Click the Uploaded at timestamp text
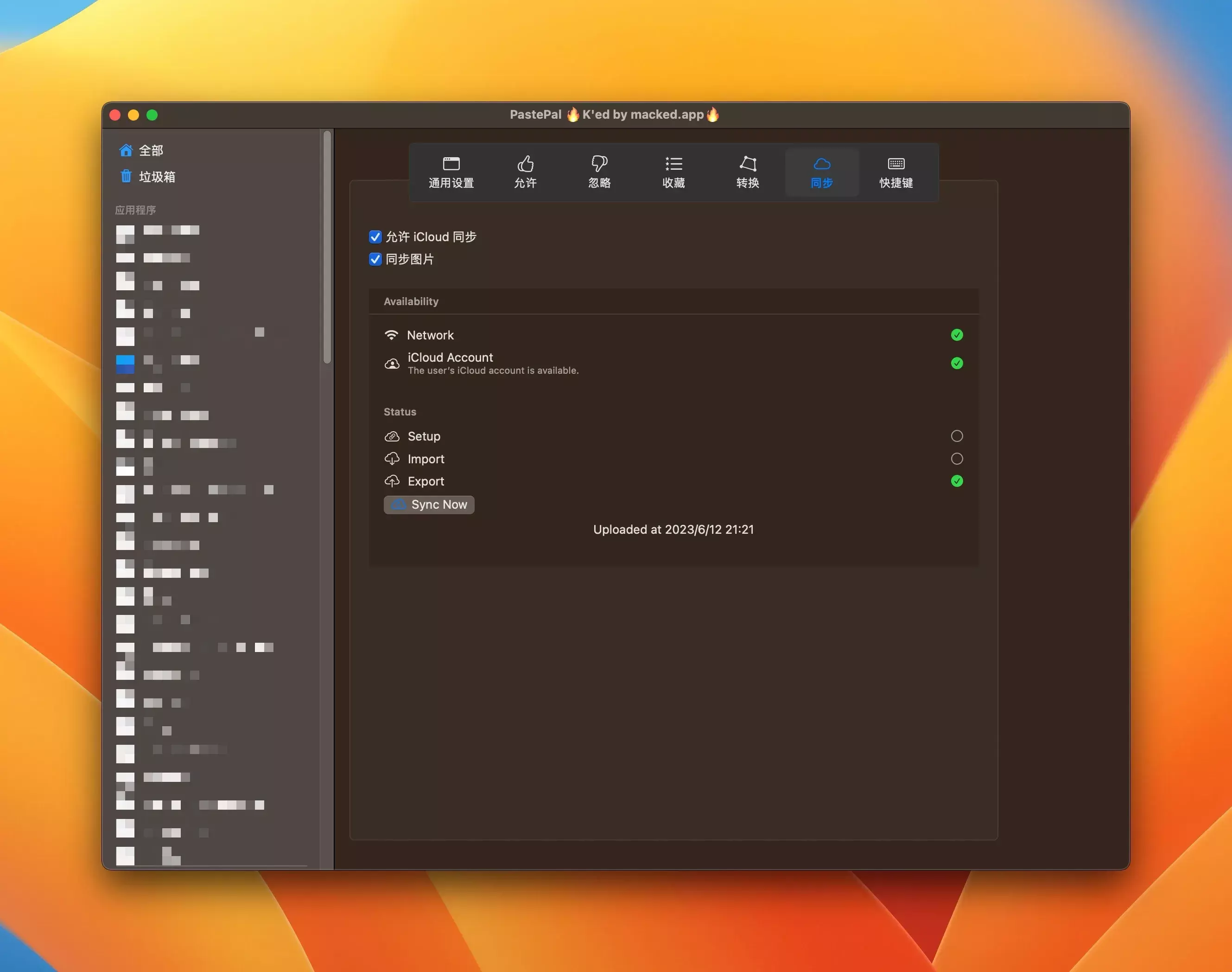 (x=673, y=530)
